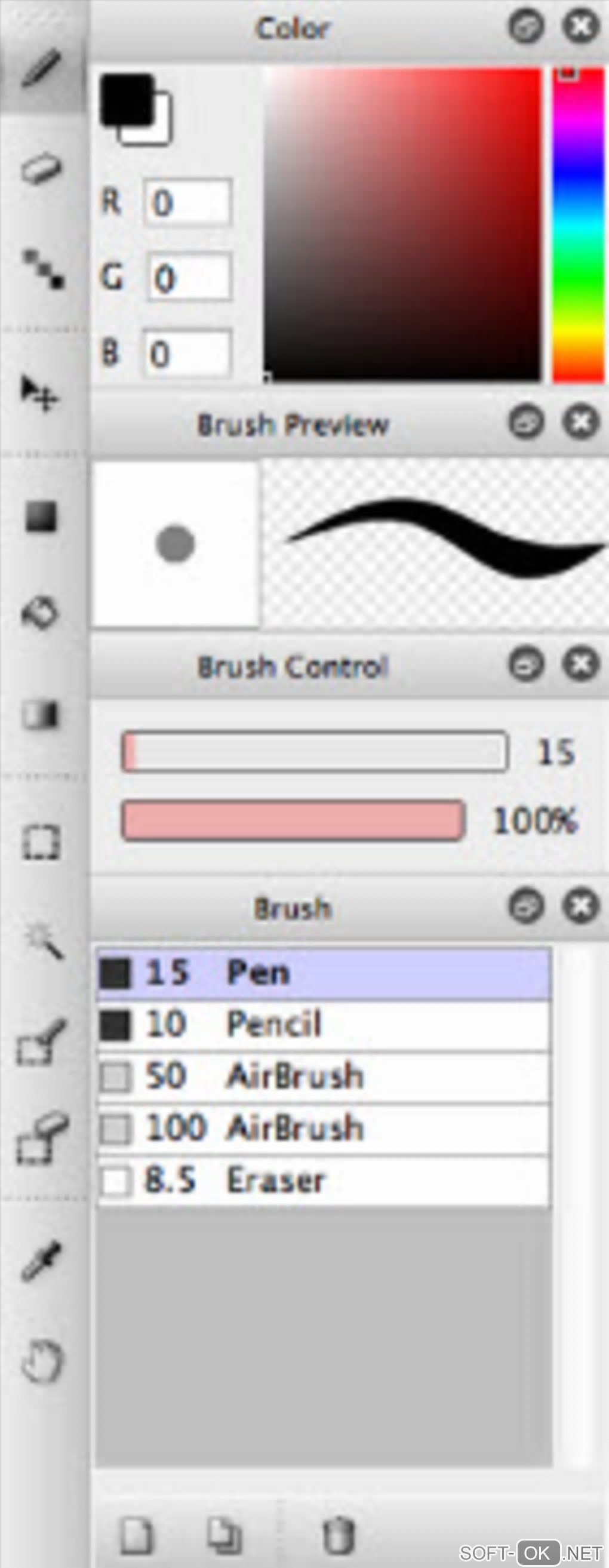609x1568 pixels.
Task: Click the rainbow hue strip
Action: click(x=577, y=225)
